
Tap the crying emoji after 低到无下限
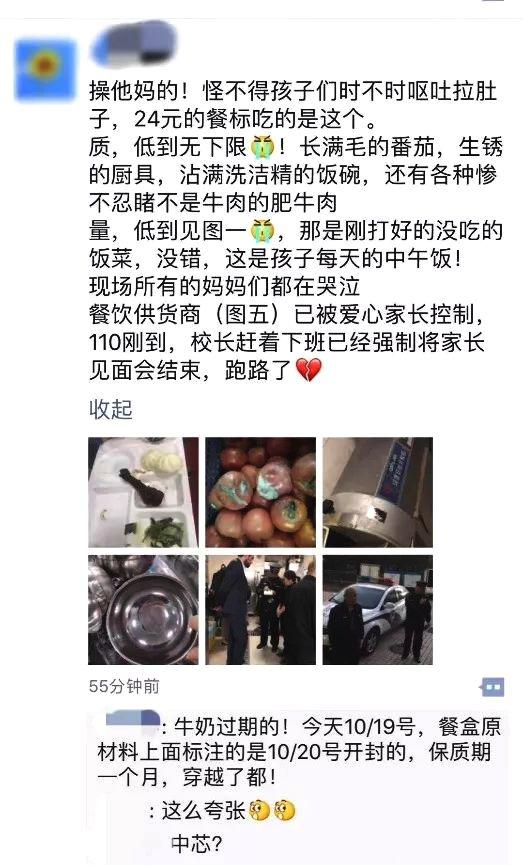263,146
